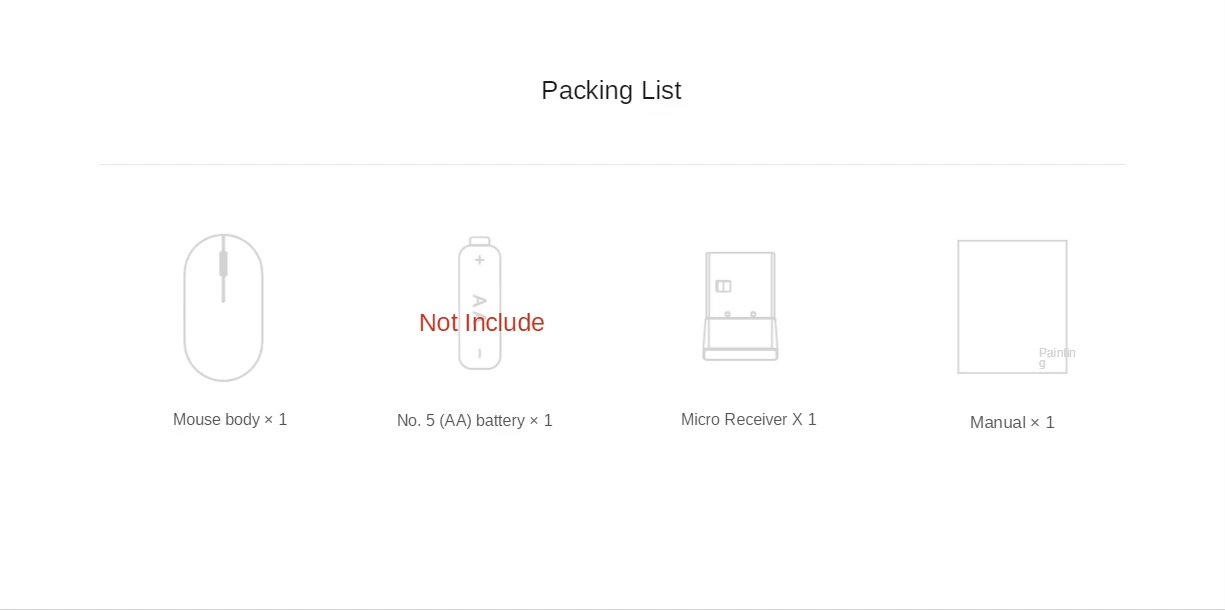This screenshot has width=1225, height=610.
Task: Click the battery's top terminal cap
Action: (480, 241)
